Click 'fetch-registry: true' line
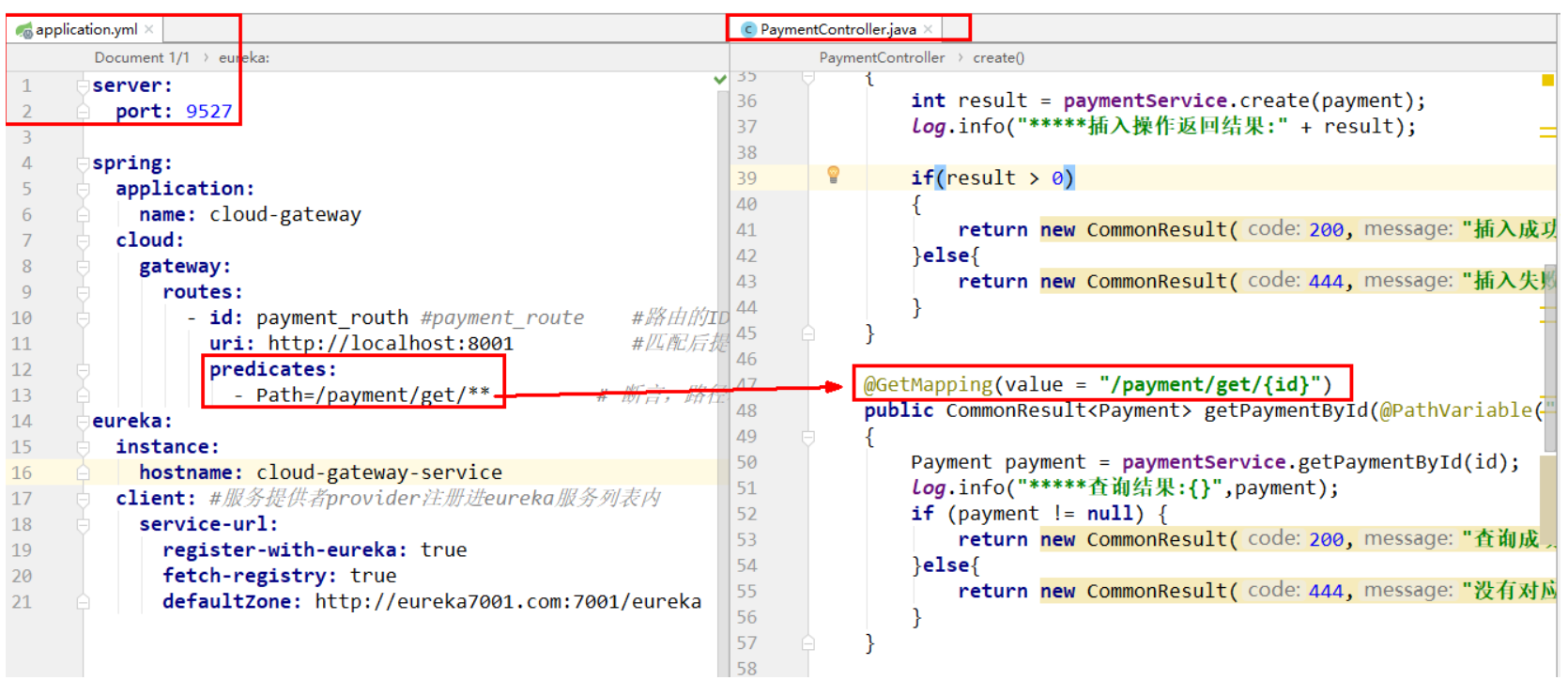1568x696 pixels. tap(280, 576)
